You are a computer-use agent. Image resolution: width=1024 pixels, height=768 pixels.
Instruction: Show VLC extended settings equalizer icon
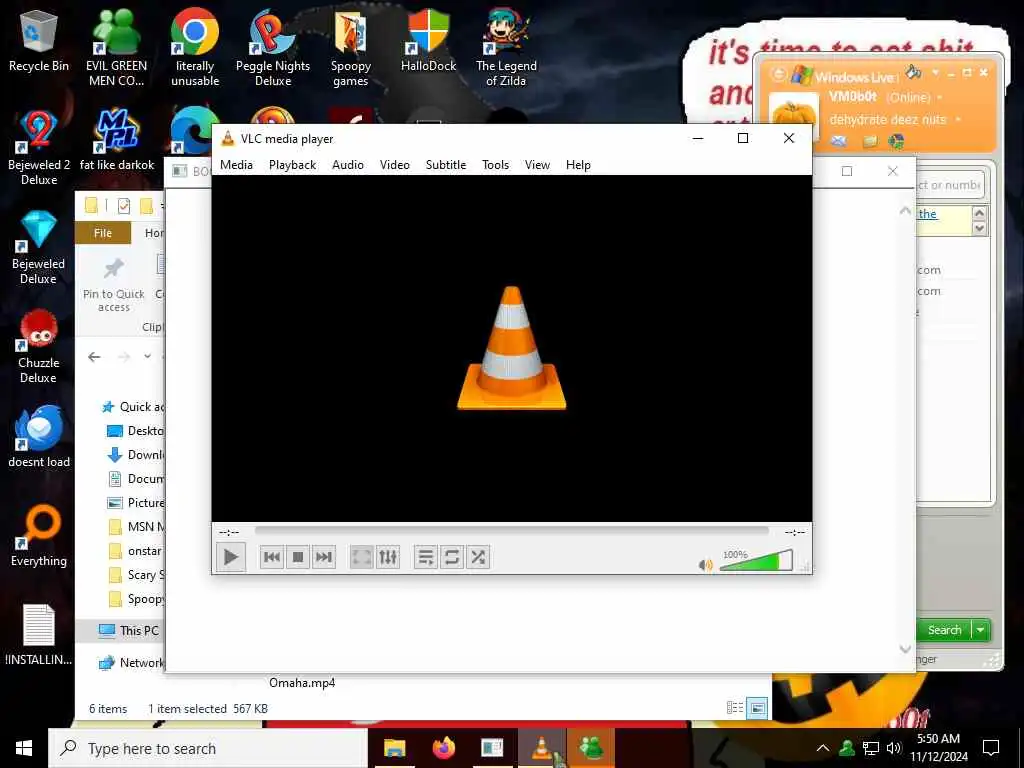[388, 557]
